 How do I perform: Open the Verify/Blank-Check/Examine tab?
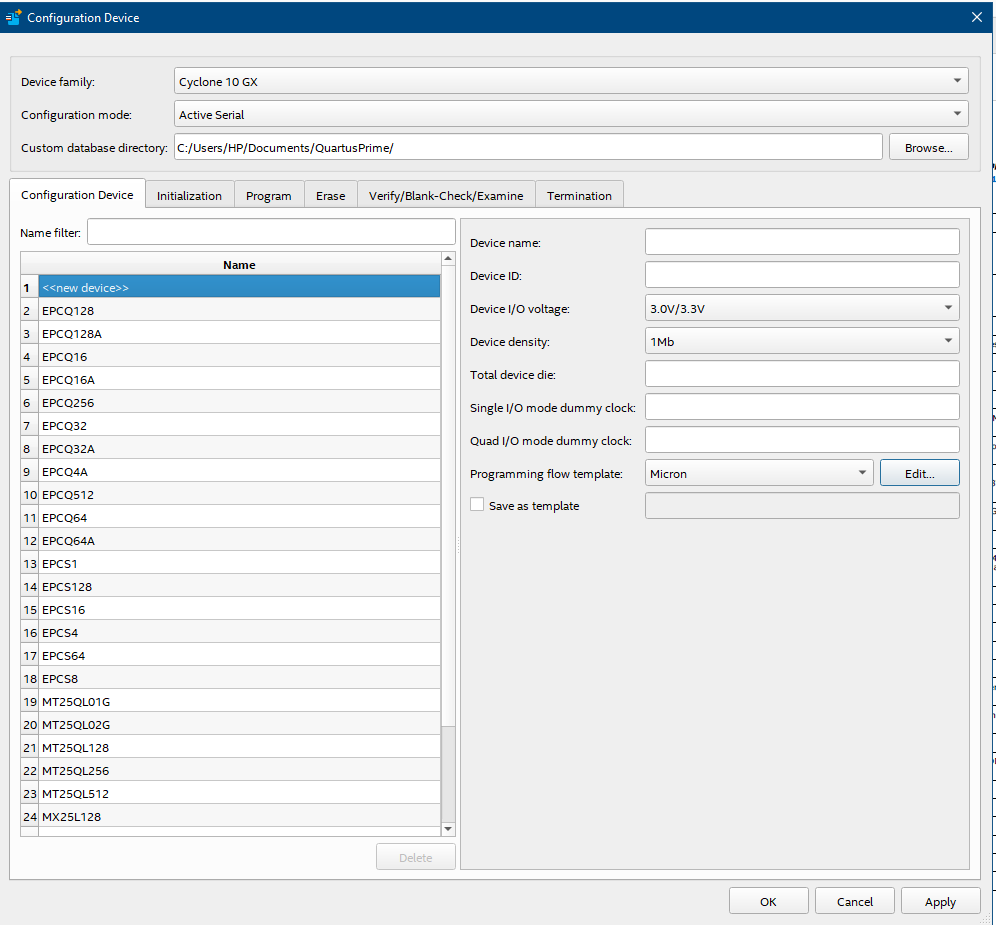pyautogui.click(x=445, y=195)
